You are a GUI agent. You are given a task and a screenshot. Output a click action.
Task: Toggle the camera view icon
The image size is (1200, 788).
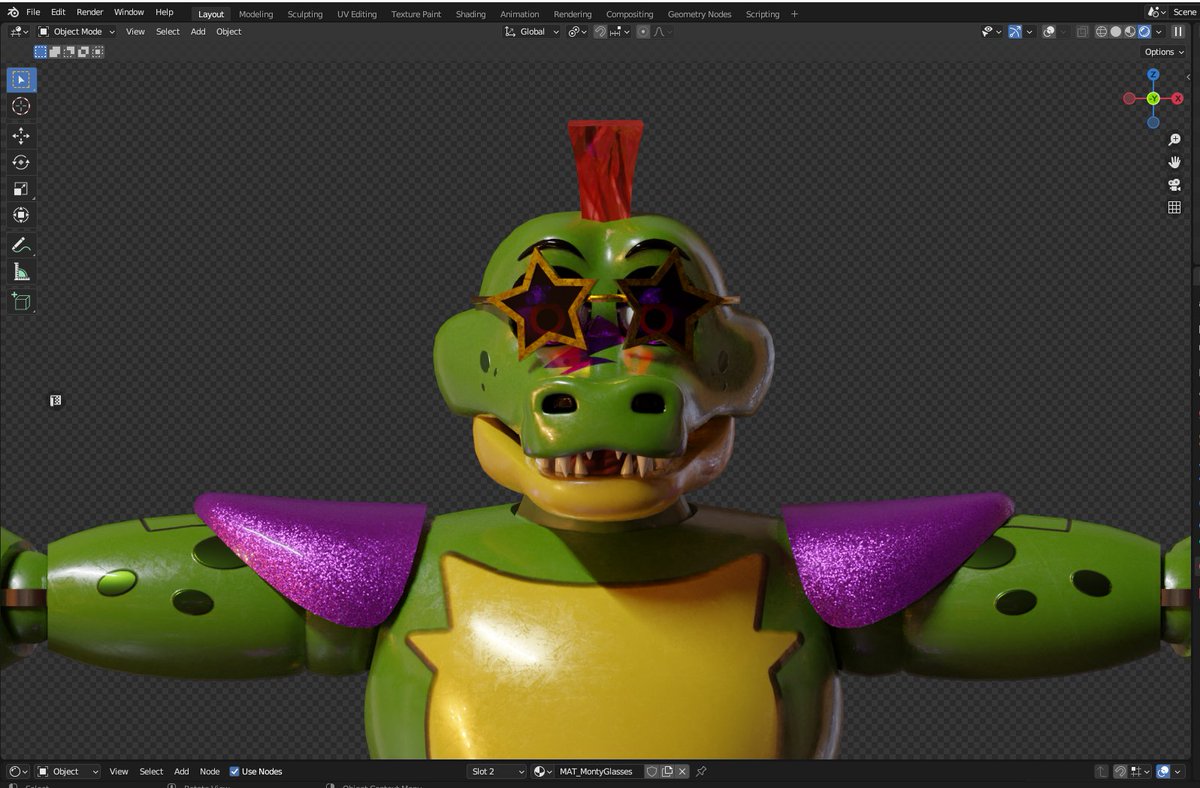coord(1174,185)
